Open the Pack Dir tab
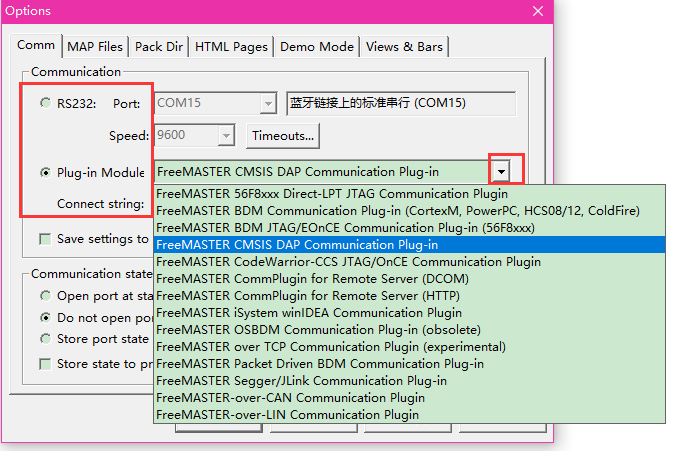The width and height of the screenshot is (682, 451). point(159,47)
